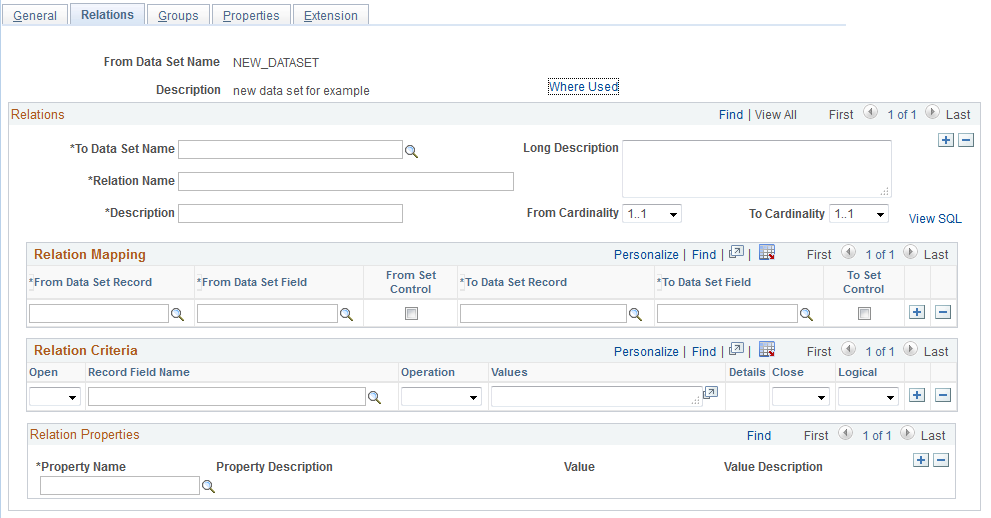The height and width of the screenshot is (518, 991).
Task: Delete the current Relations row
Action: click(966, 140)
